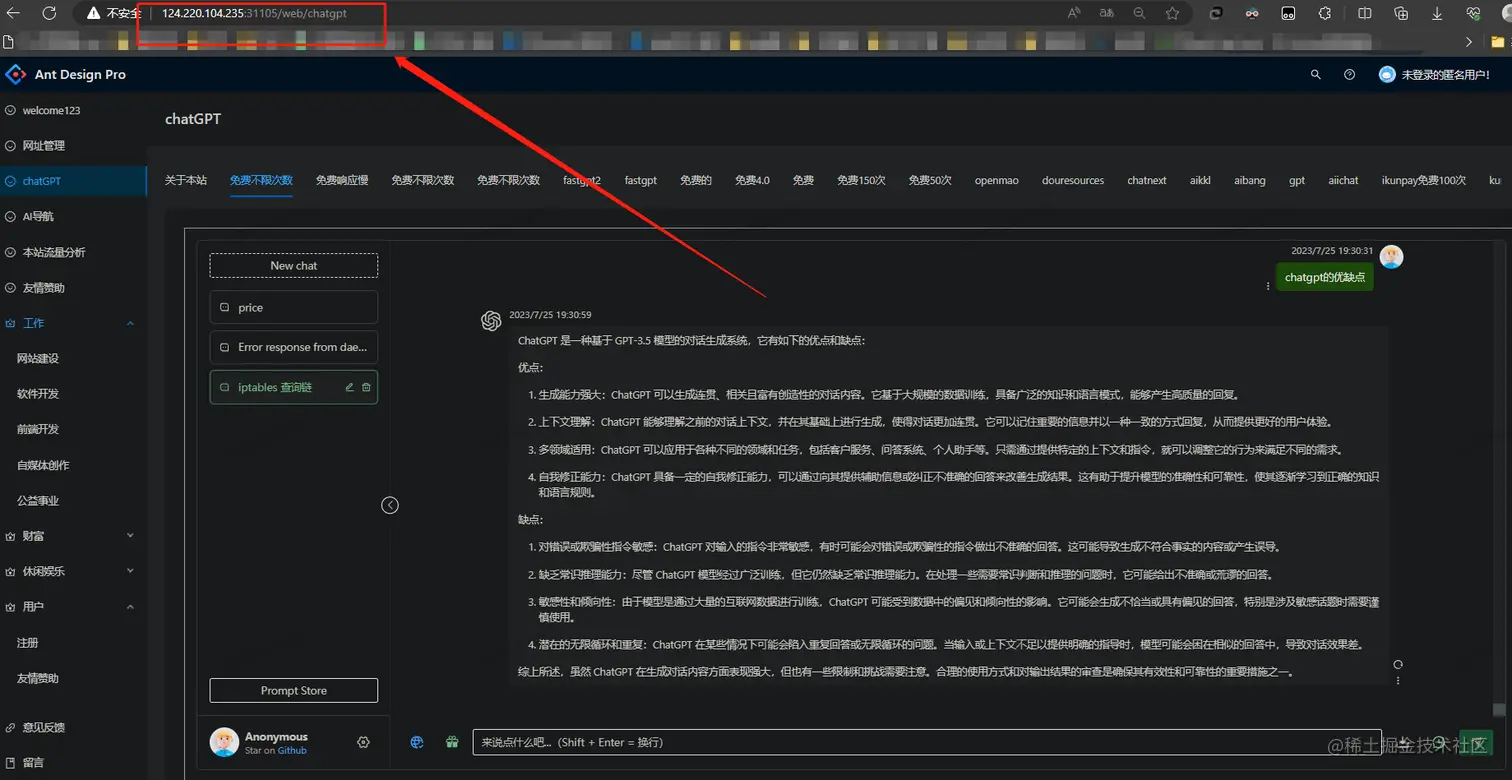
Task: Open the search magnifier in the site header
Action: pos(1316,74)
